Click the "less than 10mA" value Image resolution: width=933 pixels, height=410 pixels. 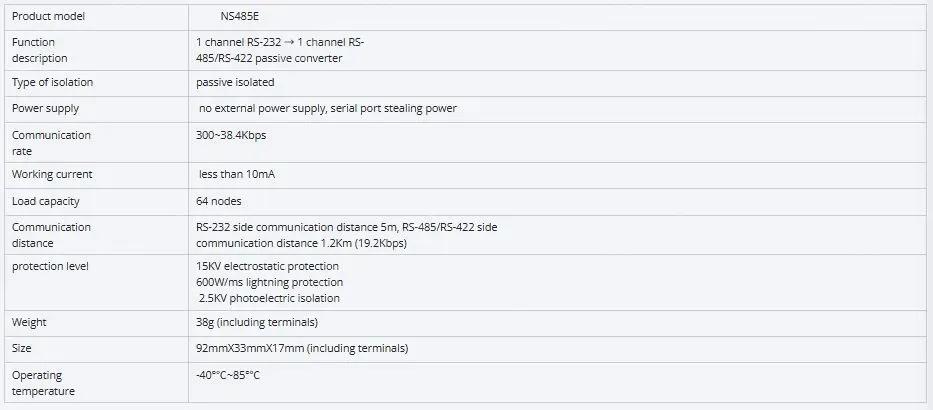[x=237, y=175]
